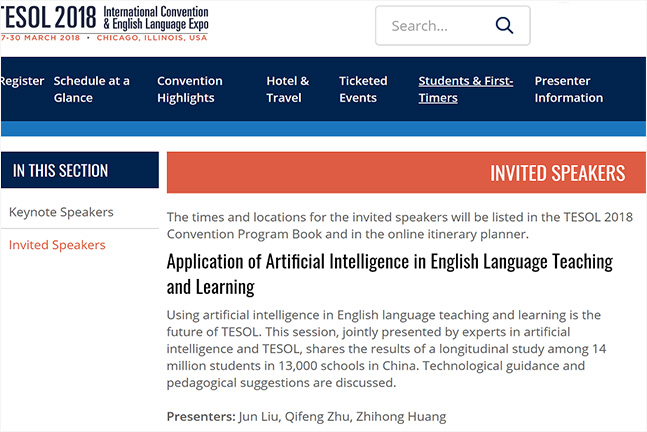Open the Ticketed Events page
This screenshot has height=432, width=647.
point(363,89)
